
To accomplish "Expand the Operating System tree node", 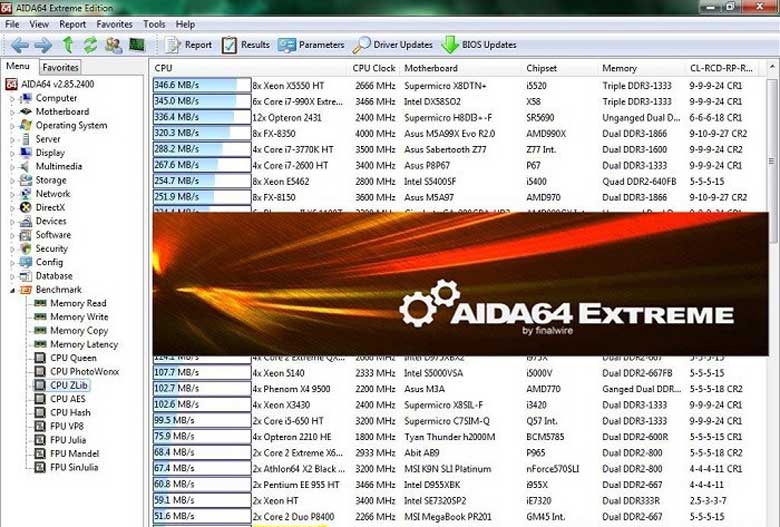I will tap(12, 126).
